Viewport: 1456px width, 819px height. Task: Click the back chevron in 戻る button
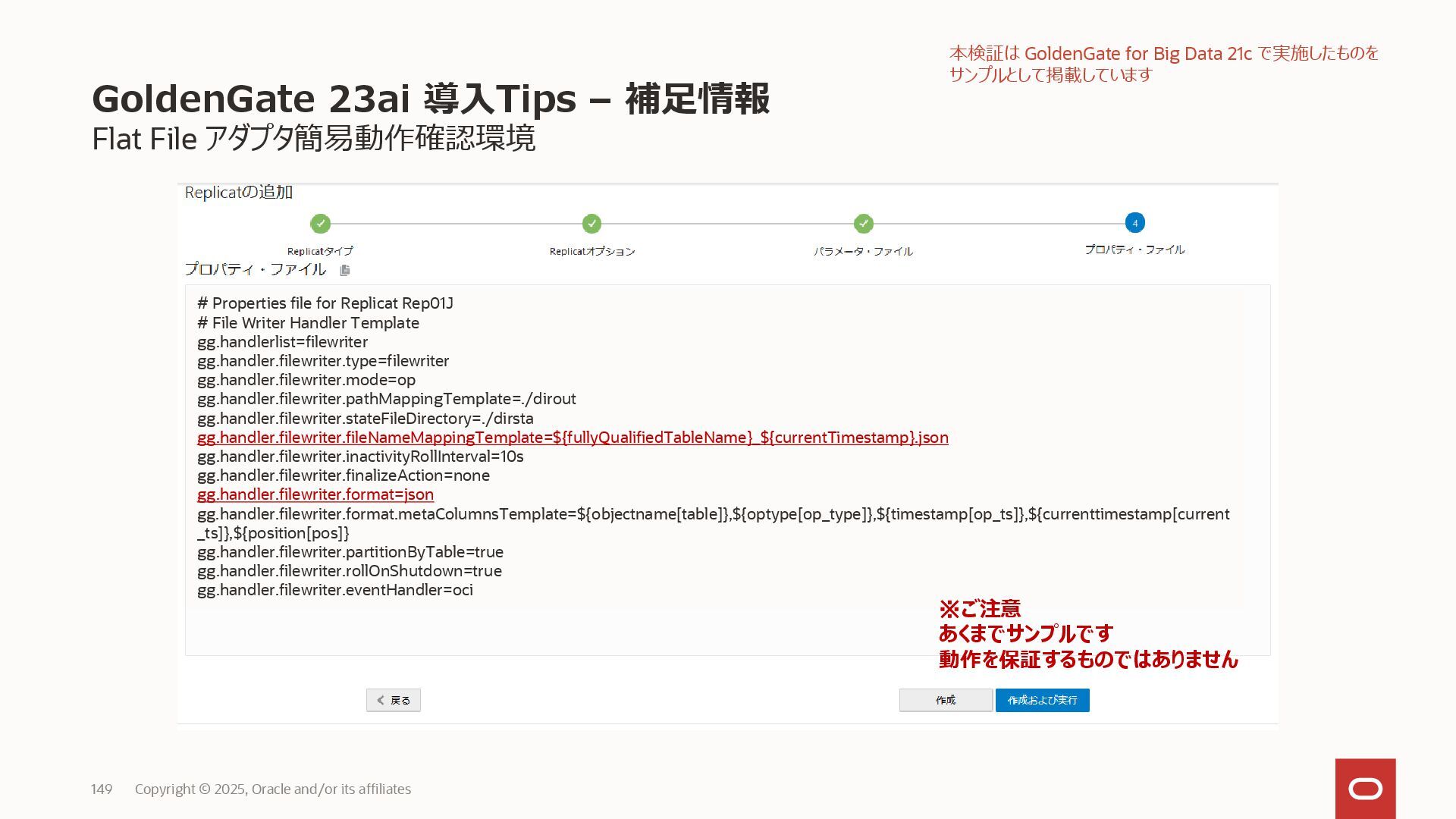(x=381, y=700)
